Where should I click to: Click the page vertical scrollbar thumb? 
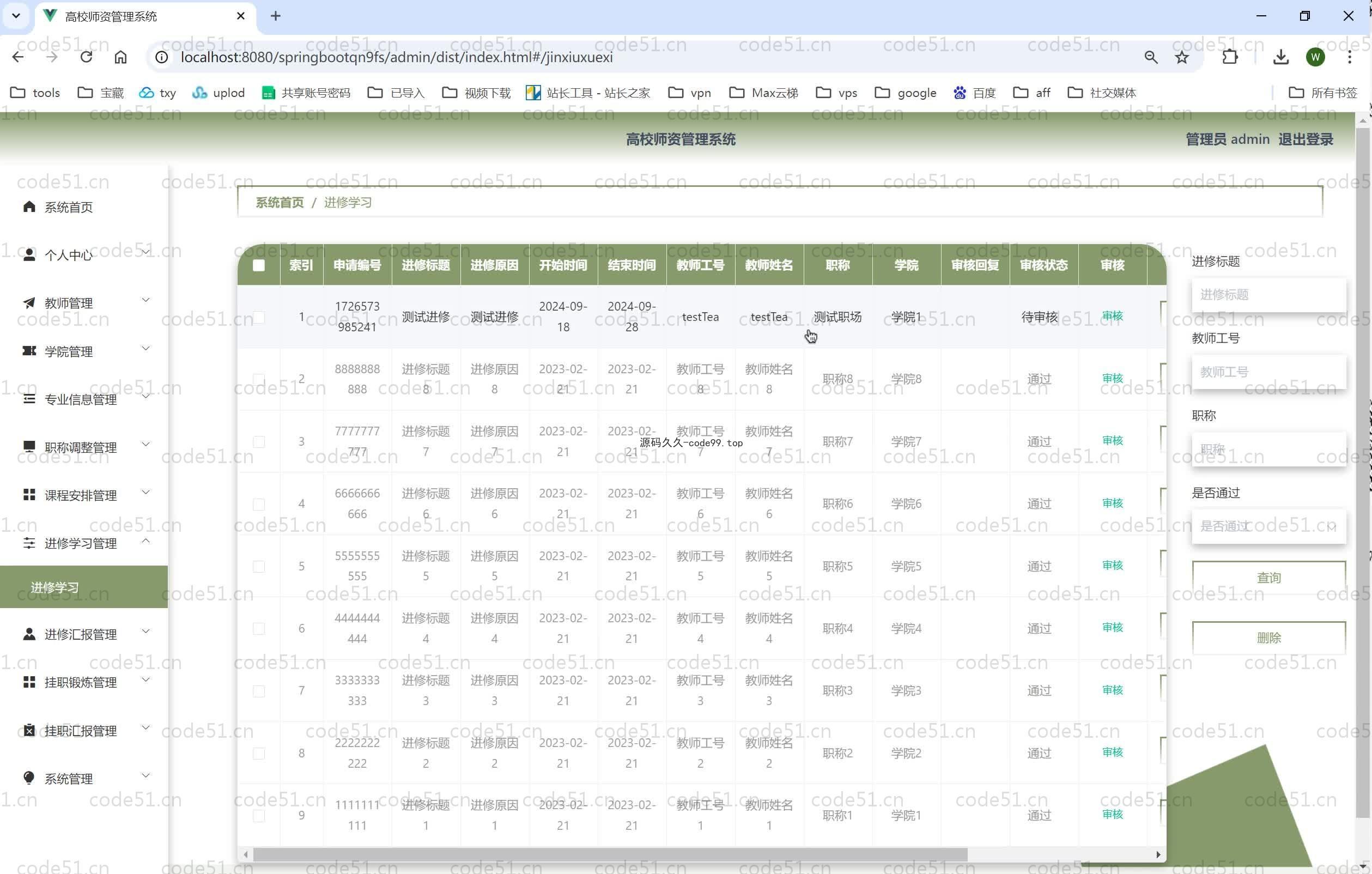coord(1363,473)
